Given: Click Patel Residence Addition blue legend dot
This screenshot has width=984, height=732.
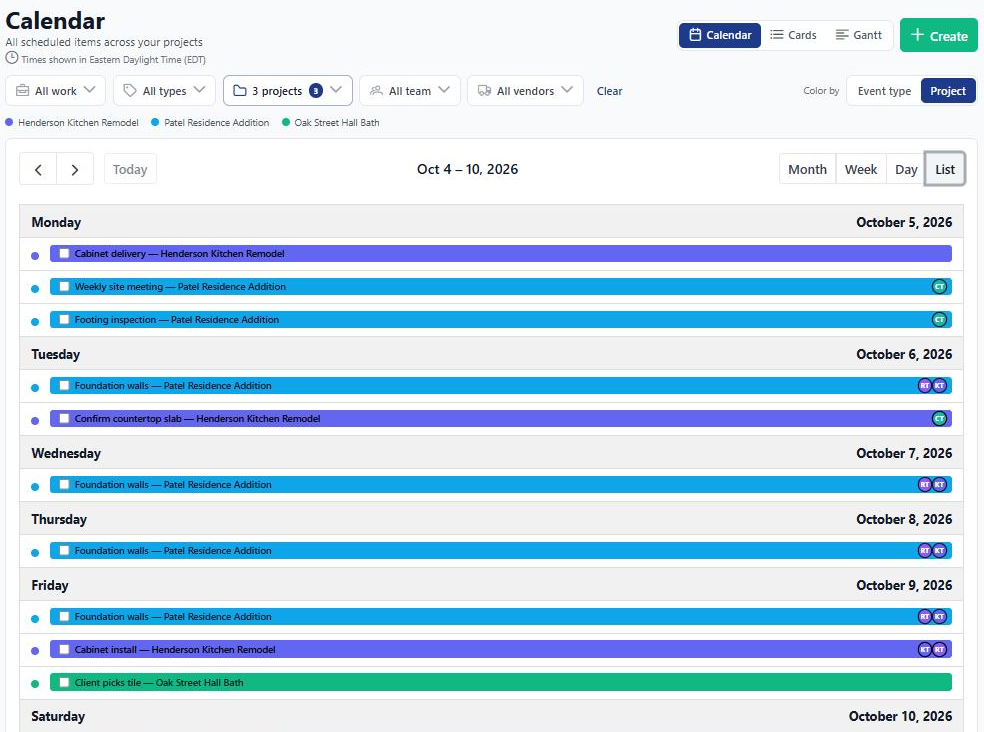Looking at the screenshot, I should coord(155,122).
